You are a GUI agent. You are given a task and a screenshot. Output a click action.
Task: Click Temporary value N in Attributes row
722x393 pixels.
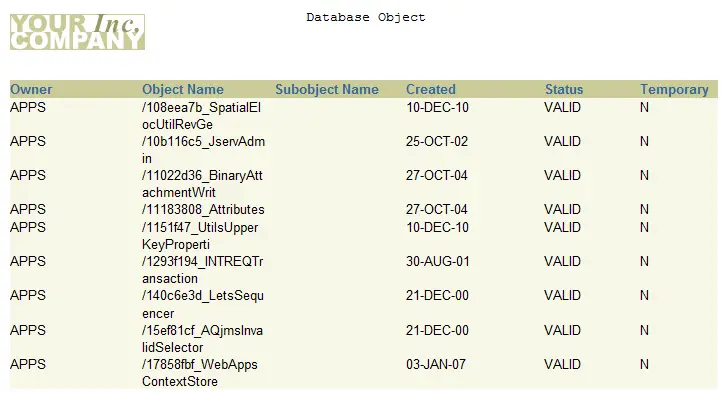(x=644, y=210)
